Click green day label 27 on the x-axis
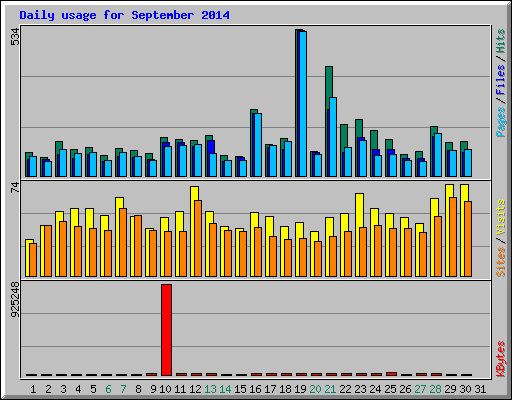 [x=420, y=389]
